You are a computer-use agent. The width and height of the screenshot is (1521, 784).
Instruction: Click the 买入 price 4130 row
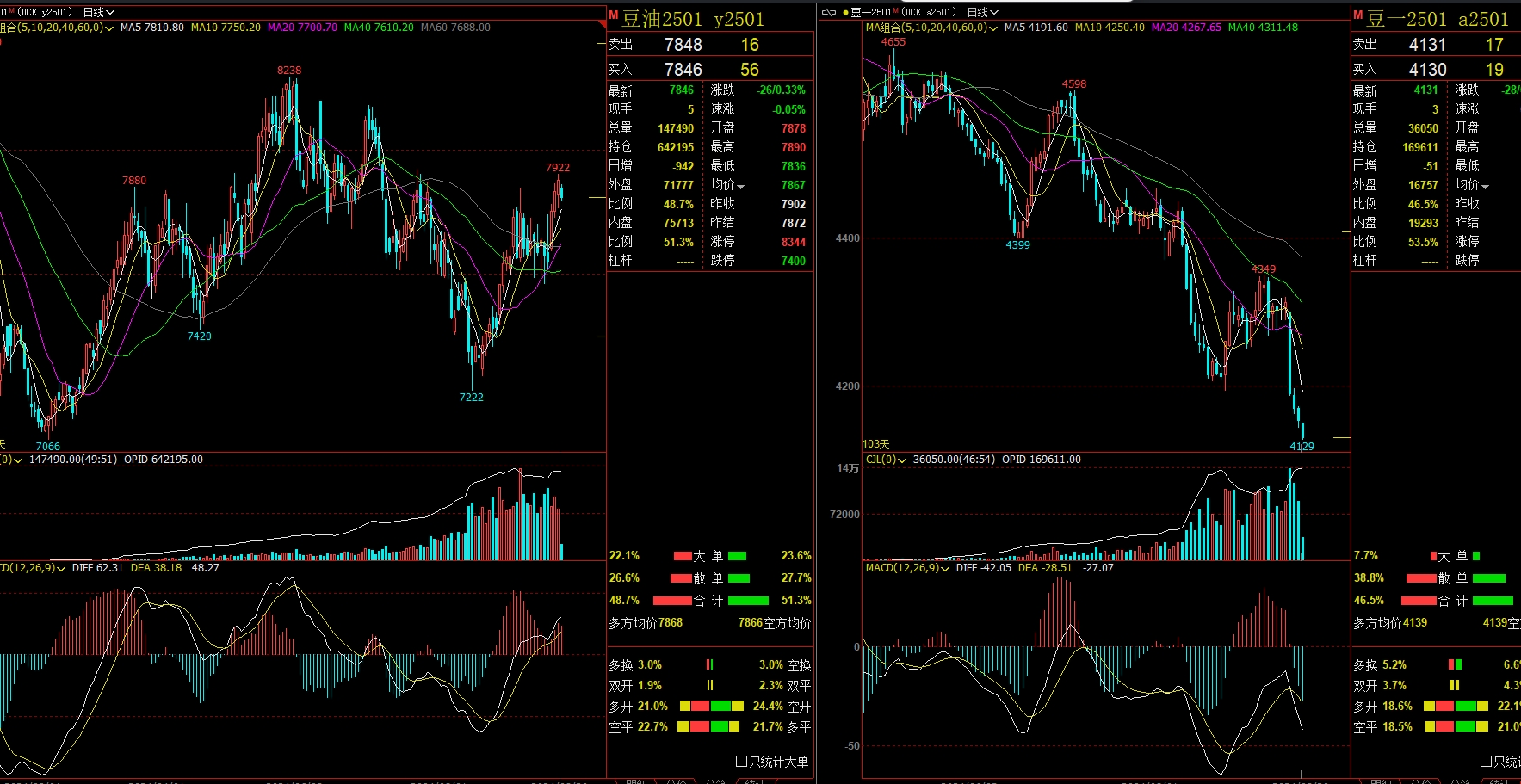(1427, 70)
